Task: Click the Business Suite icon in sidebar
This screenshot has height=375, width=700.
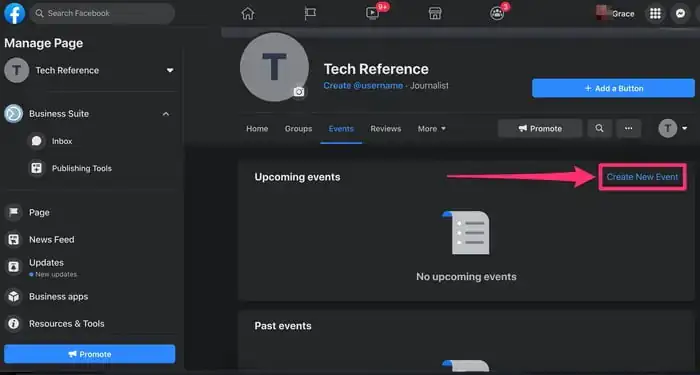Action: [x=13, y=114]
